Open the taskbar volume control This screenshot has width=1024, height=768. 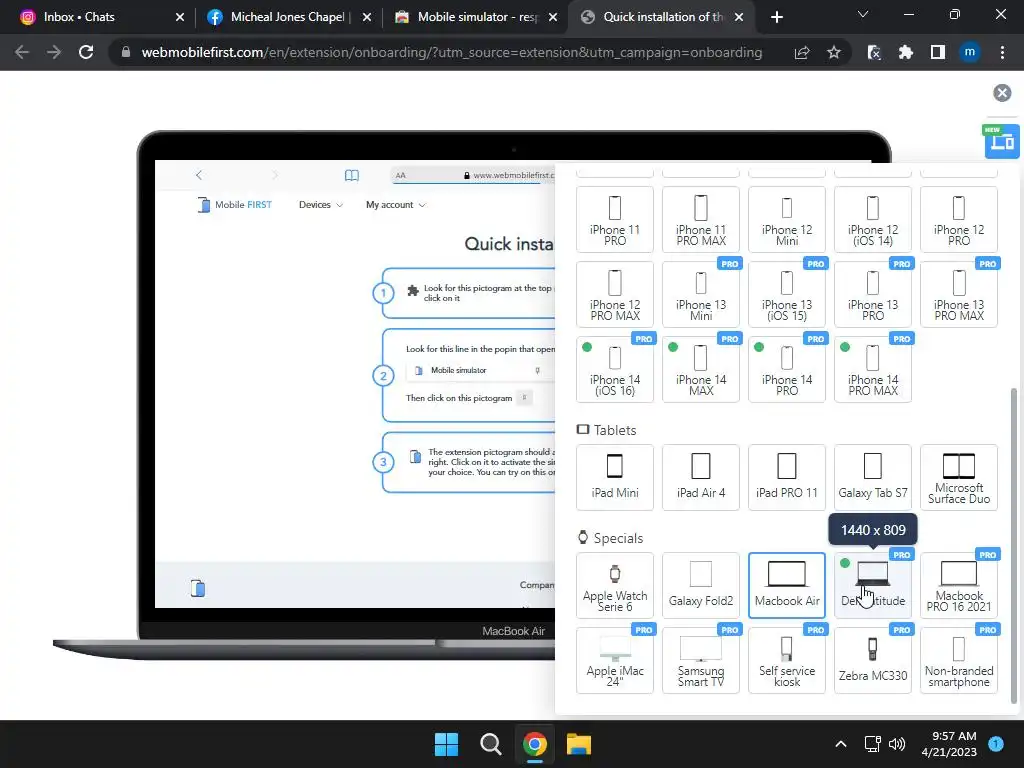tap(897, 744)
